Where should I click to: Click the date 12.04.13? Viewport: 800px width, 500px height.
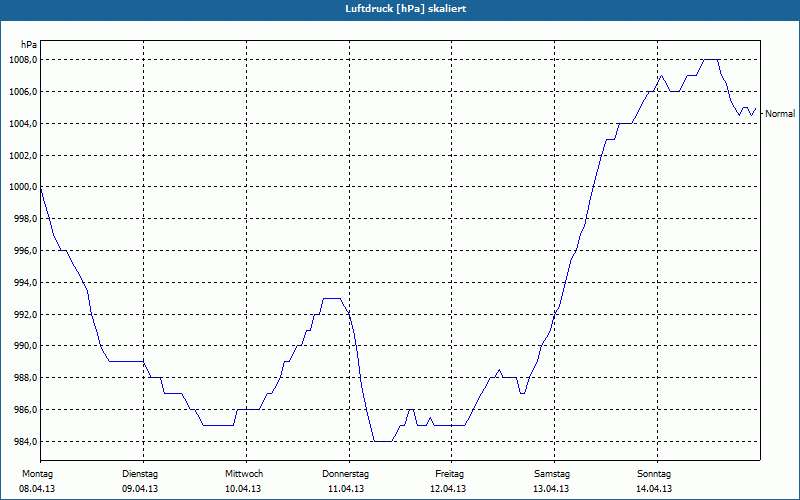(x=448, y=489)
